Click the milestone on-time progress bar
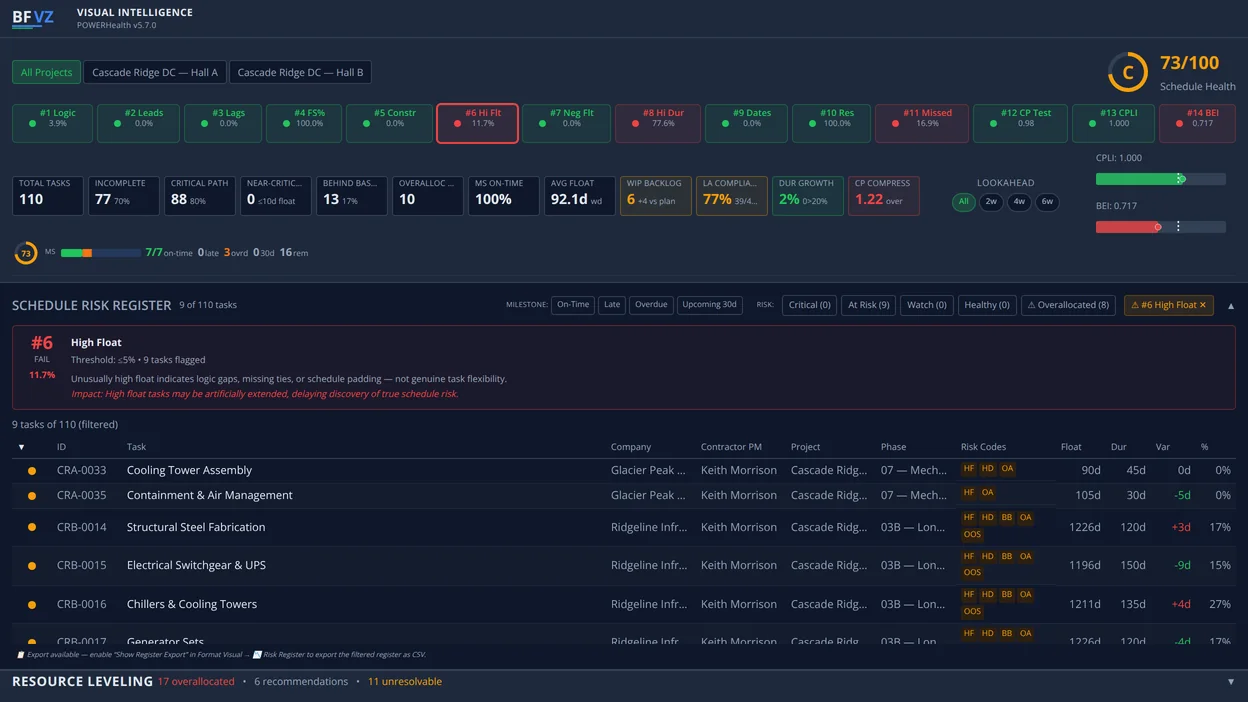Image resolution: width=1248 pixels, height=702 pixels. tap(100, 253)
